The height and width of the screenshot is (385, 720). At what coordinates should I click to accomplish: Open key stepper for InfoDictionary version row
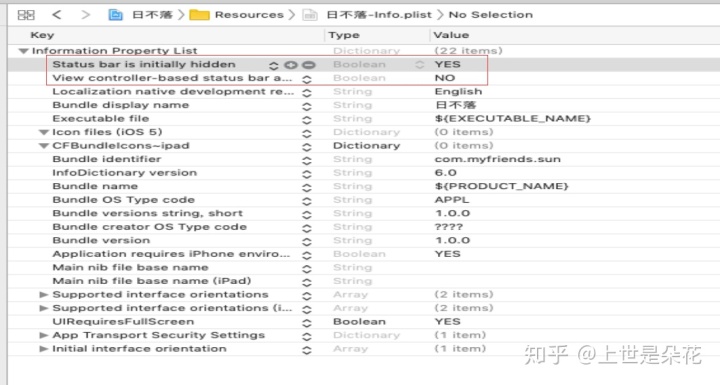tap(307, 174)
